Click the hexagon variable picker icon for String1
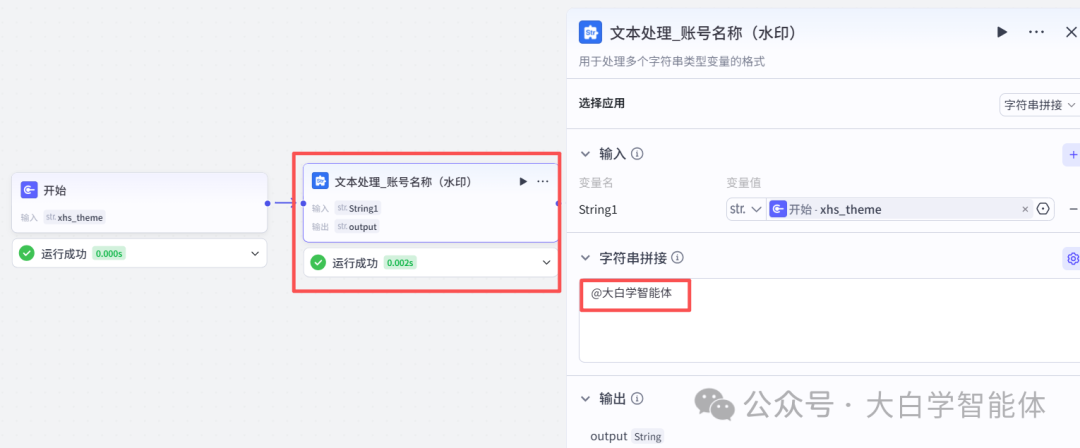The height and width of the screenshot is (448, 1080). point(1043,209)
